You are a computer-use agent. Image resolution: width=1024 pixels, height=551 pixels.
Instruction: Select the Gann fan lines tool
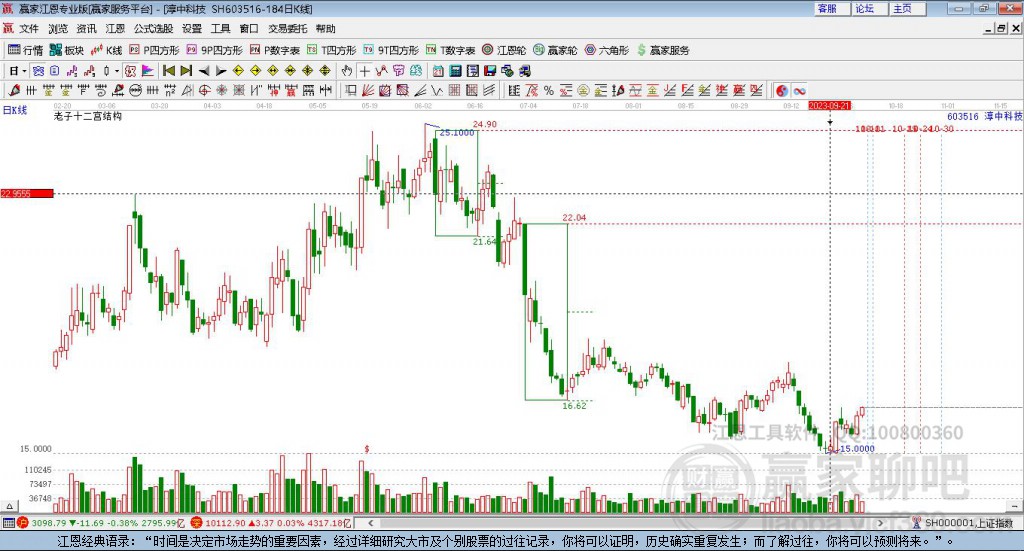pos(367,91)
